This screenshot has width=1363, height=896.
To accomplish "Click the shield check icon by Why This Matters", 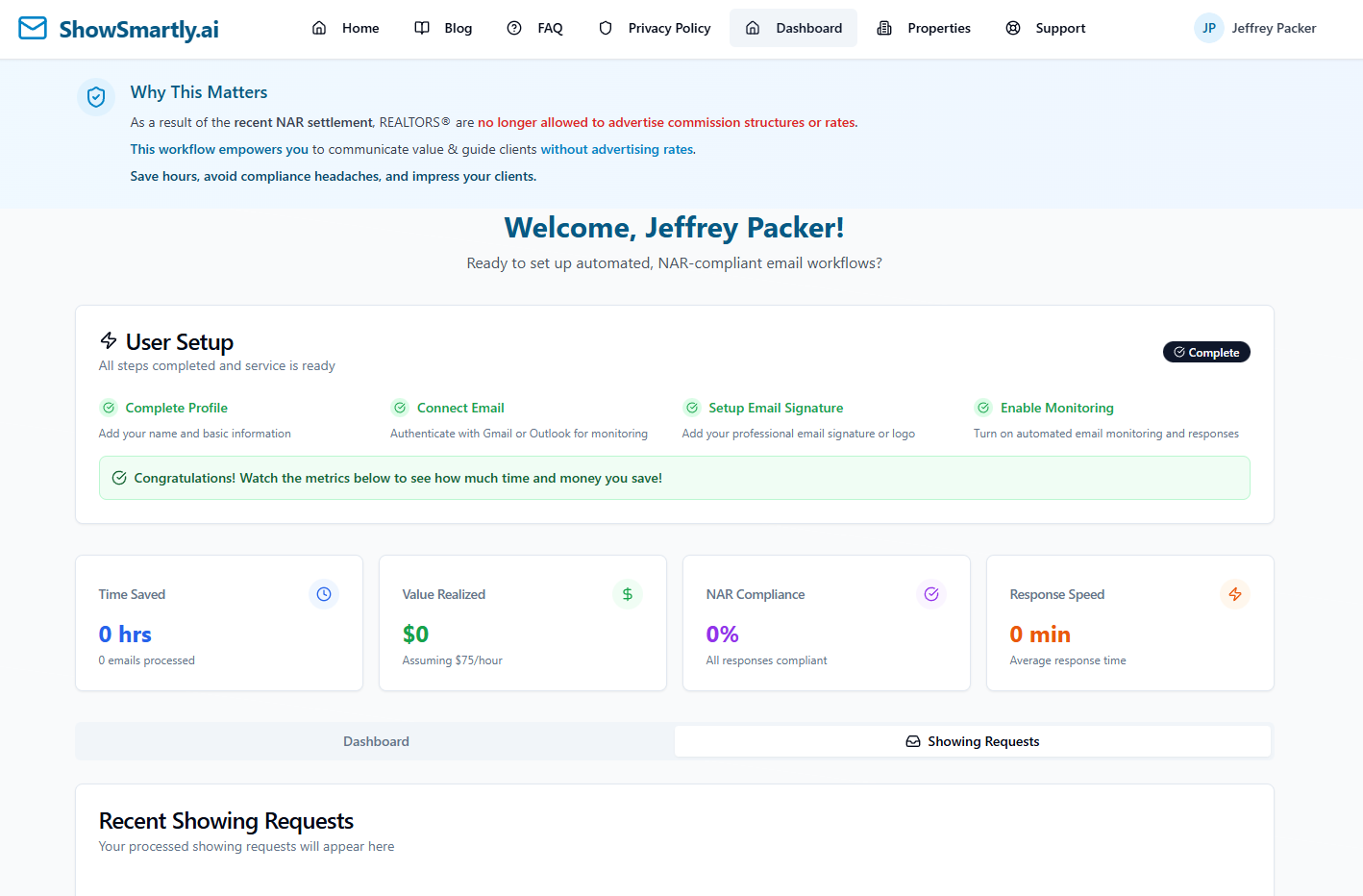I will [x=96, y=97].
